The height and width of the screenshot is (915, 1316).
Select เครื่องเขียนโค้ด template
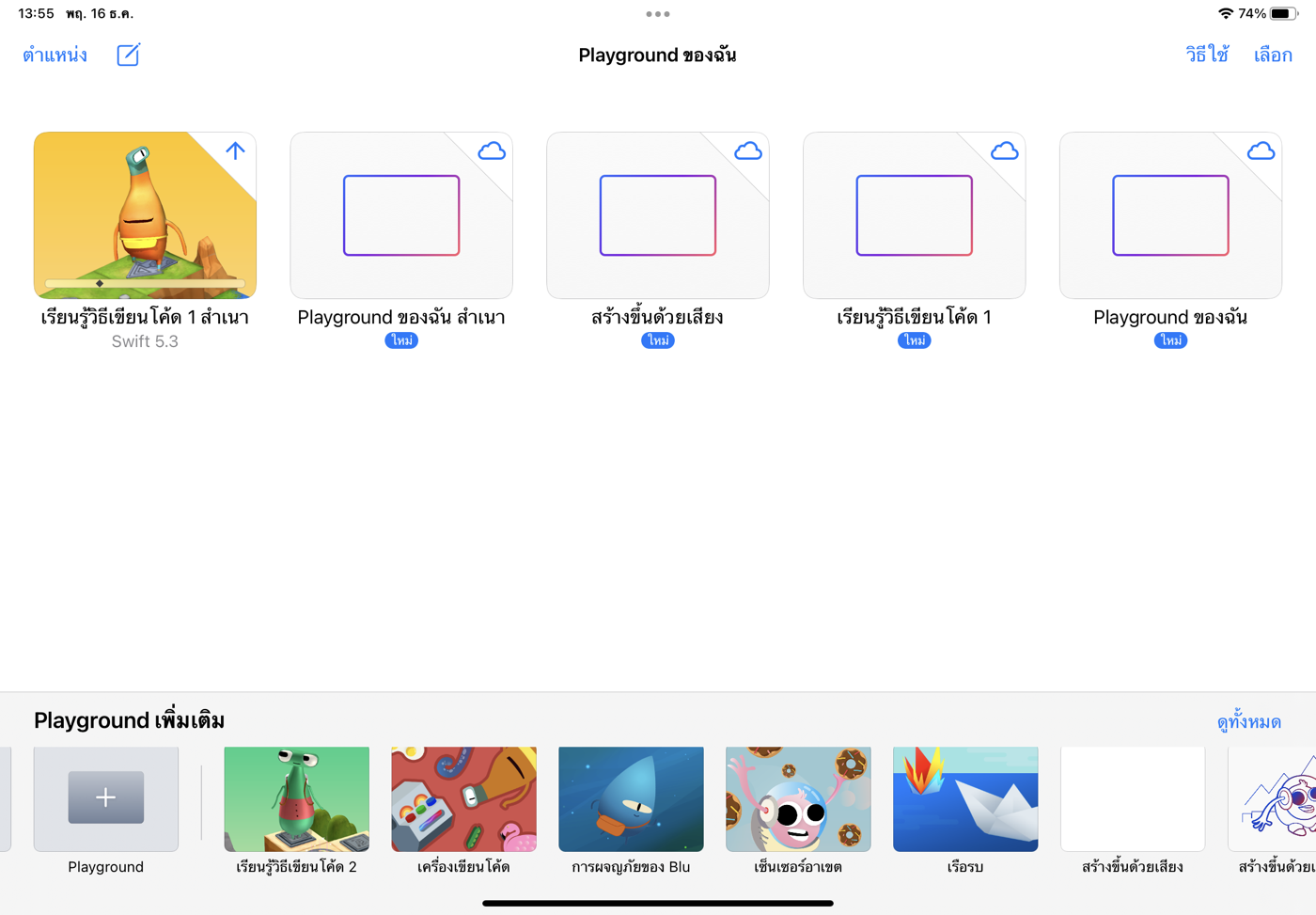tap(463, 798)
